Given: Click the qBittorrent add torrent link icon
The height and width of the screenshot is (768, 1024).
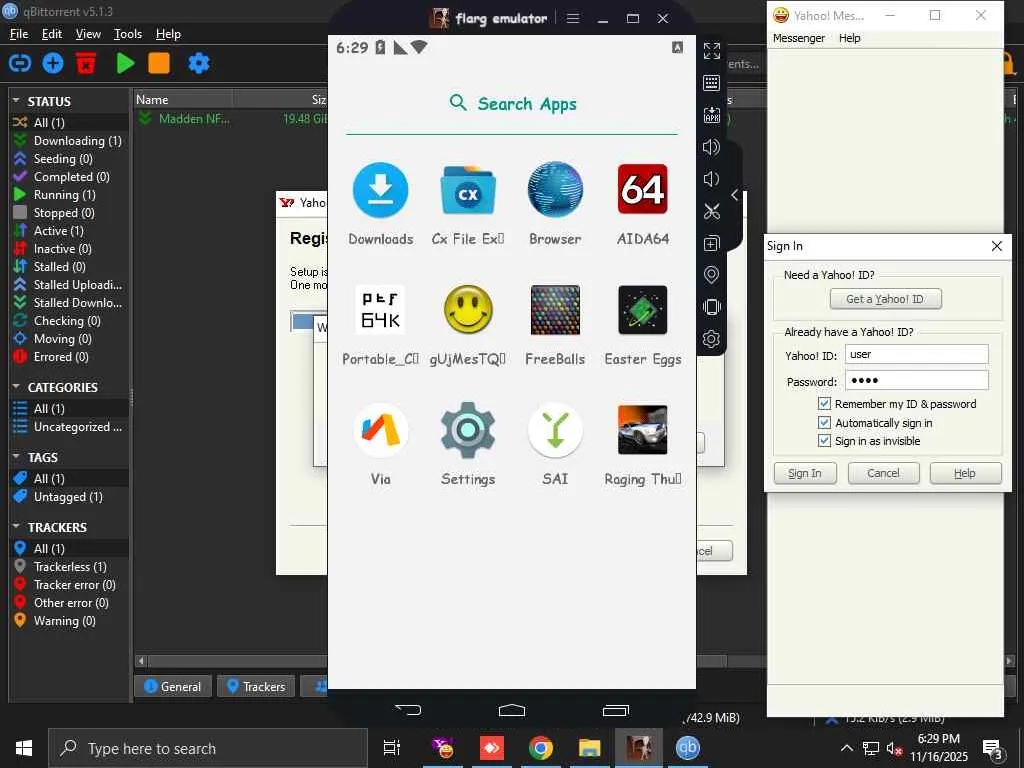Looking at the screenshot, I should [x=20, y=63].
